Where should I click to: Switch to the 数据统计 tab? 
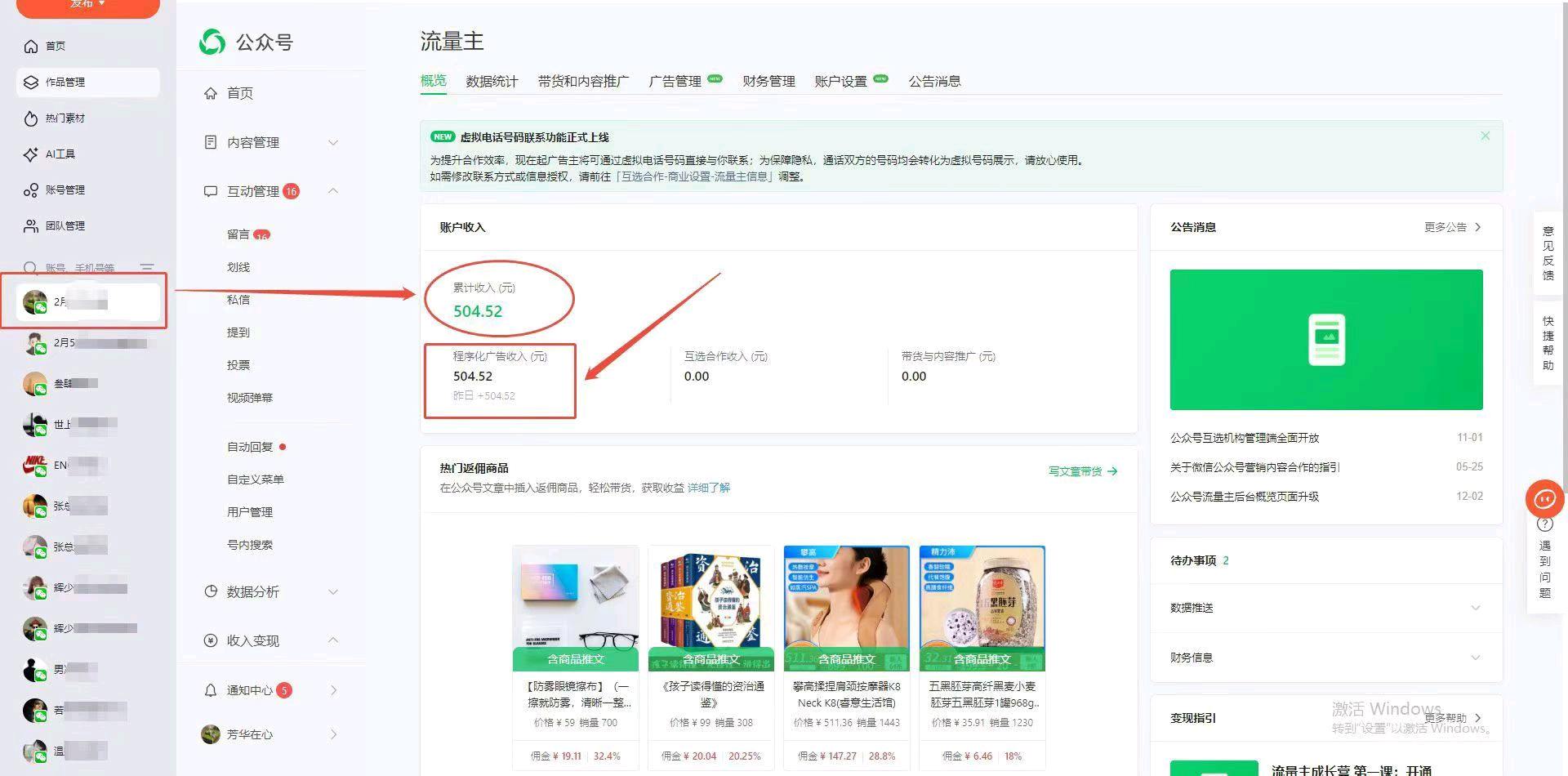tap(490, 81)
